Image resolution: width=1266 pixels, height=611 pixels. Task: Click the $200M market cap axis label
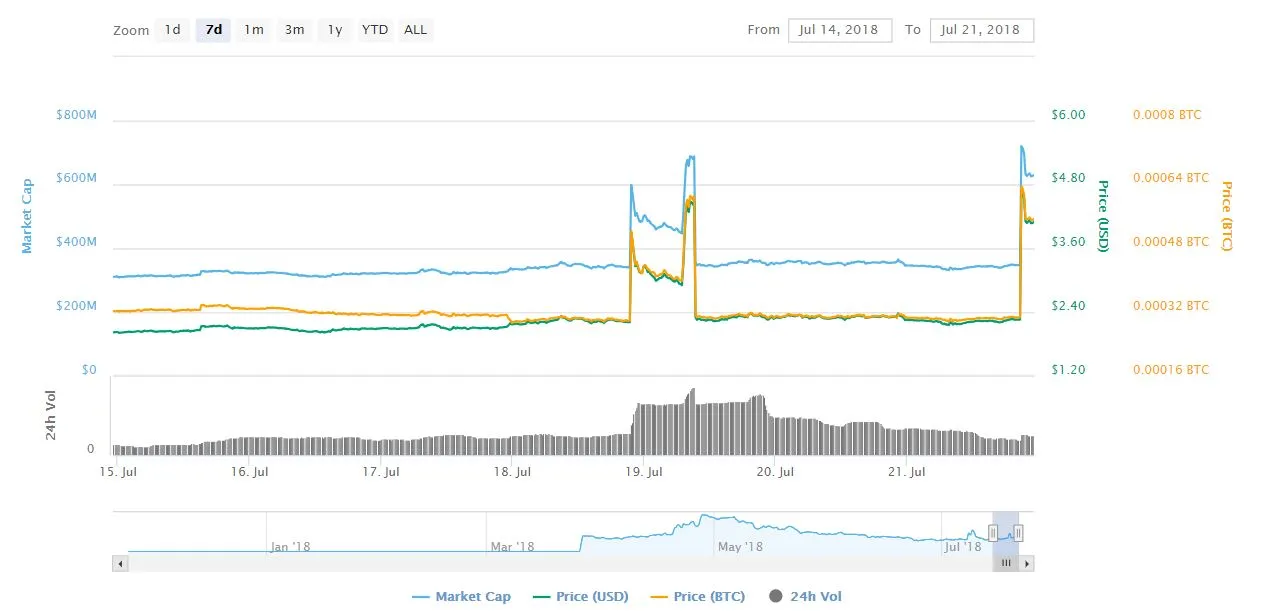76,306
